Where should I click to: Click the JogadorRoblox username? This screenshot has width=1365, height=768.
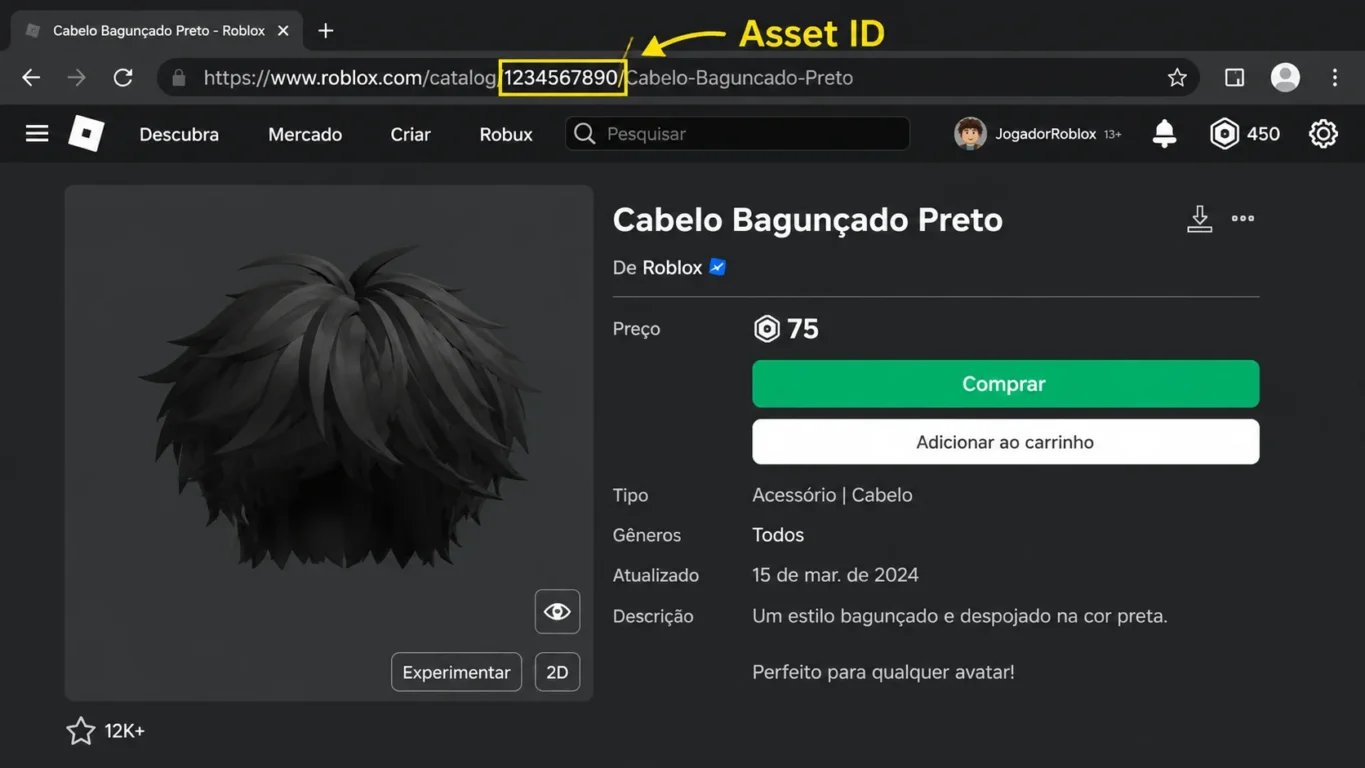click(x=1045, y=134)
